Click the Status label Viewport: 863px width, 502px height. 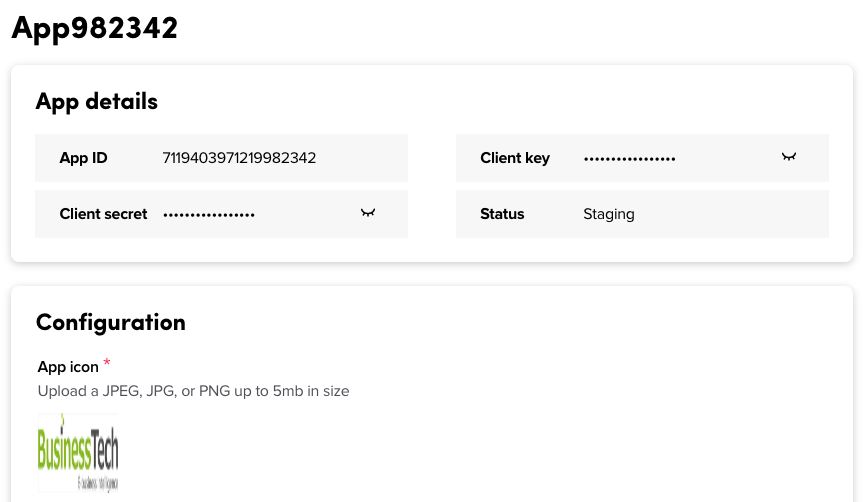(x=502, y=214)
